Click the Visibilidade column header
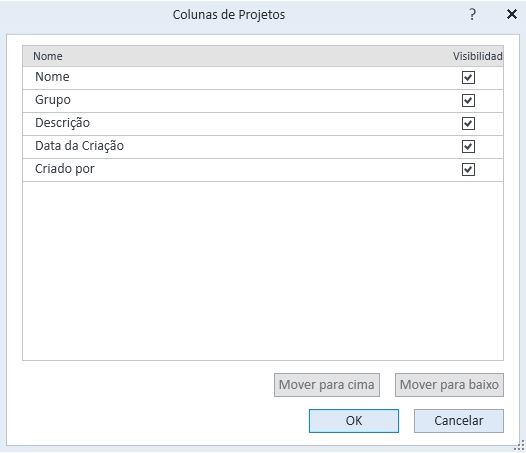The height and width of the screenshot is (453, 526). point(477,56)
